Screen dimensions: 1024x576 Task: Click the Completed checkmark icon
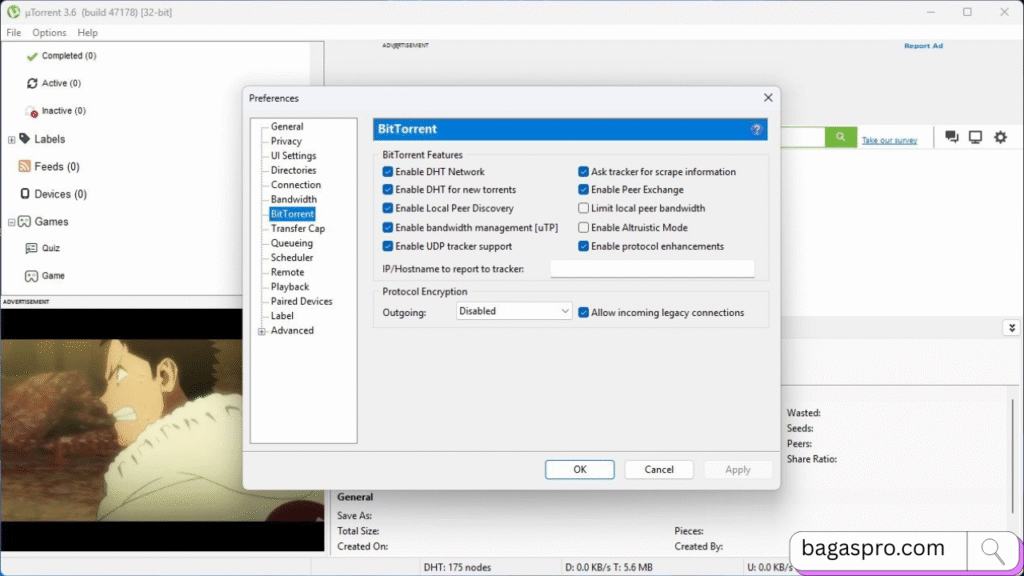pyautogui.click(x=30, y=56)
